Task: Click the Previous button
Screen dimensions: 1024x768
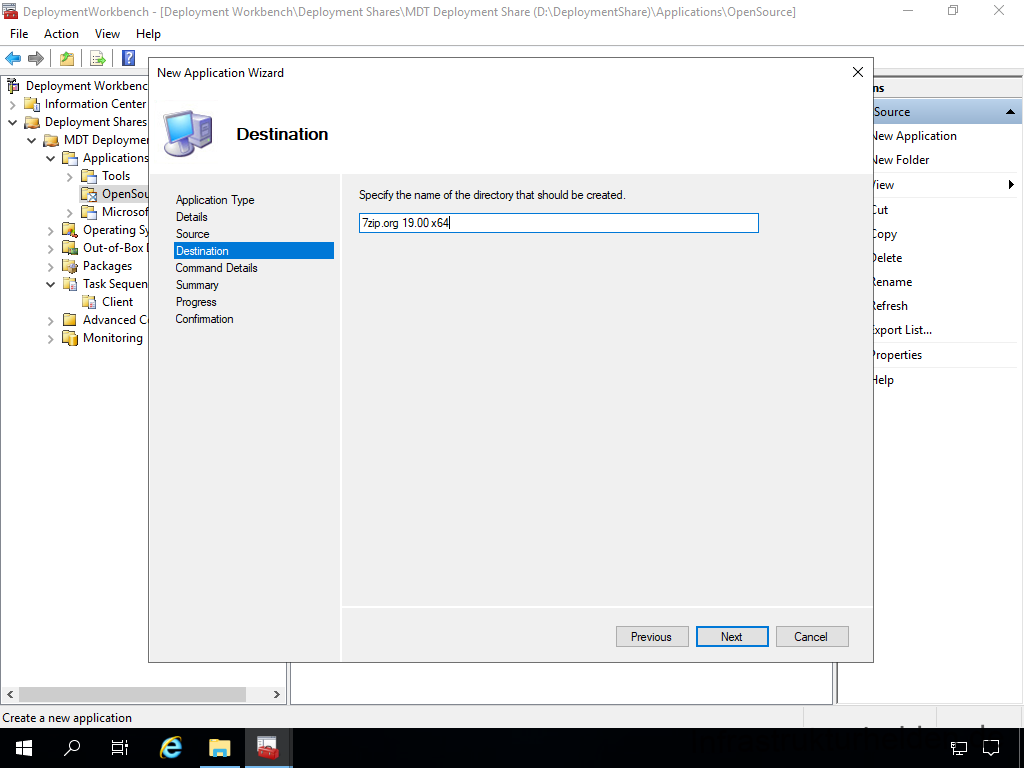Action: [652, 637]
